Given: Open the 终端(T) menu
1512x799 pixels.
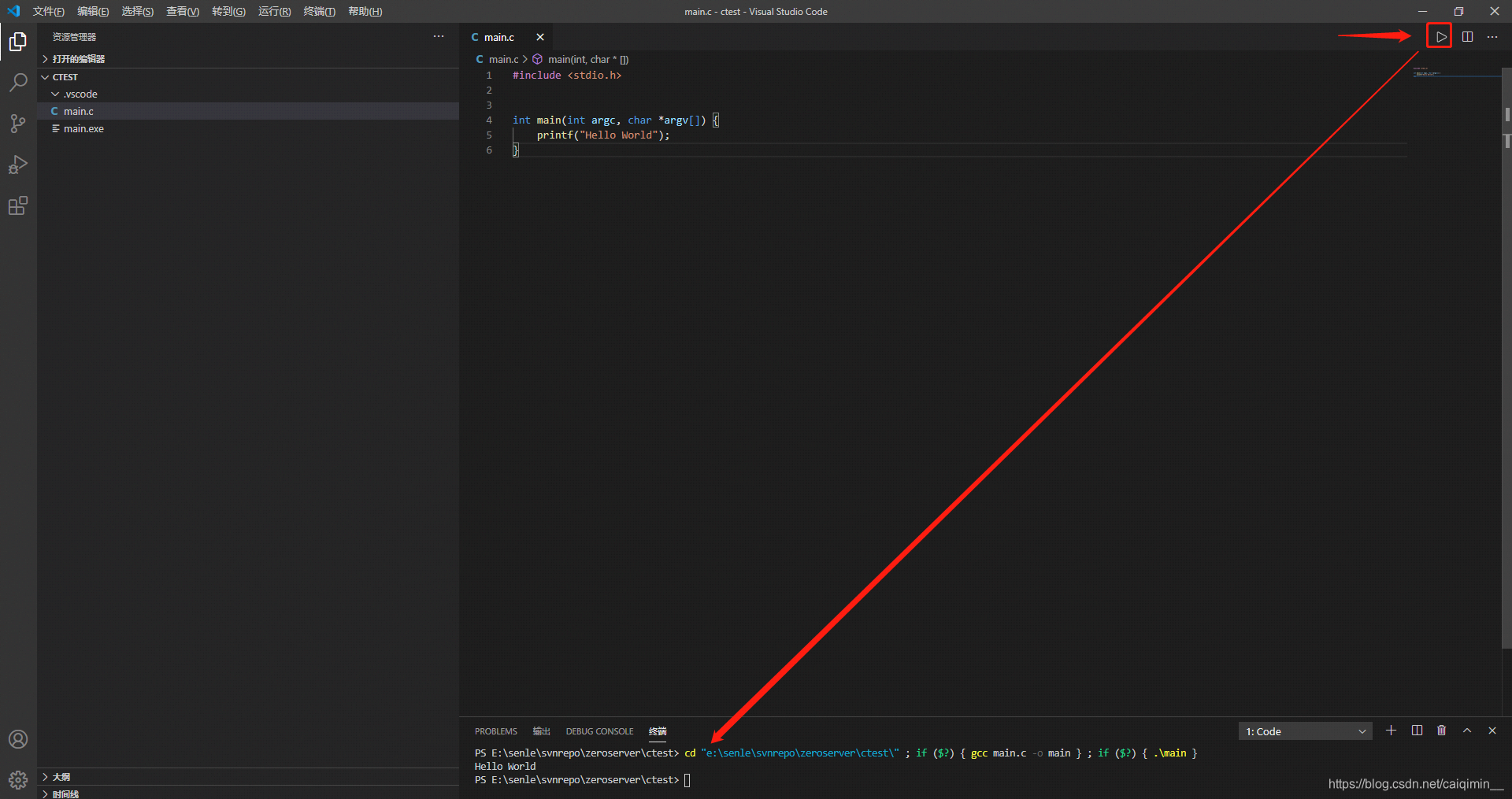Looking at the screenshot, I should pos(319,11).
